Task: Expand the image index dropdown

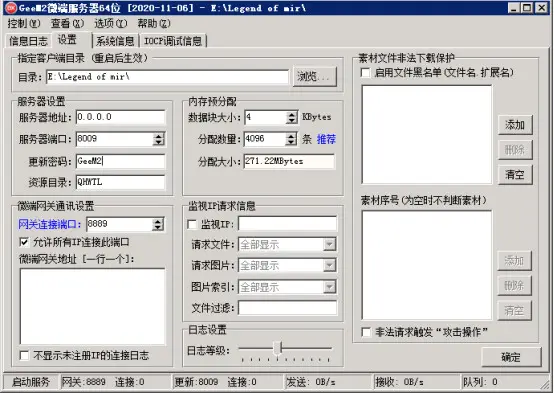Action: pos(329,287)
